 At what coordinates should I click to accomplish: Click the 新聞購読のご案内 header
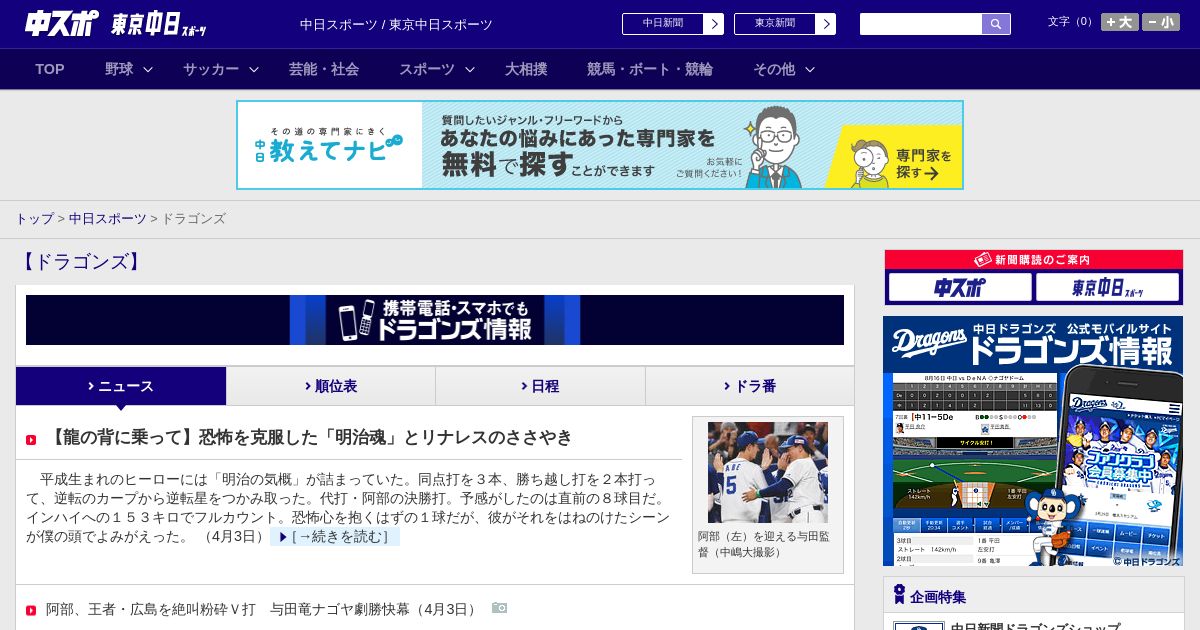click(x=1034, y=260)
